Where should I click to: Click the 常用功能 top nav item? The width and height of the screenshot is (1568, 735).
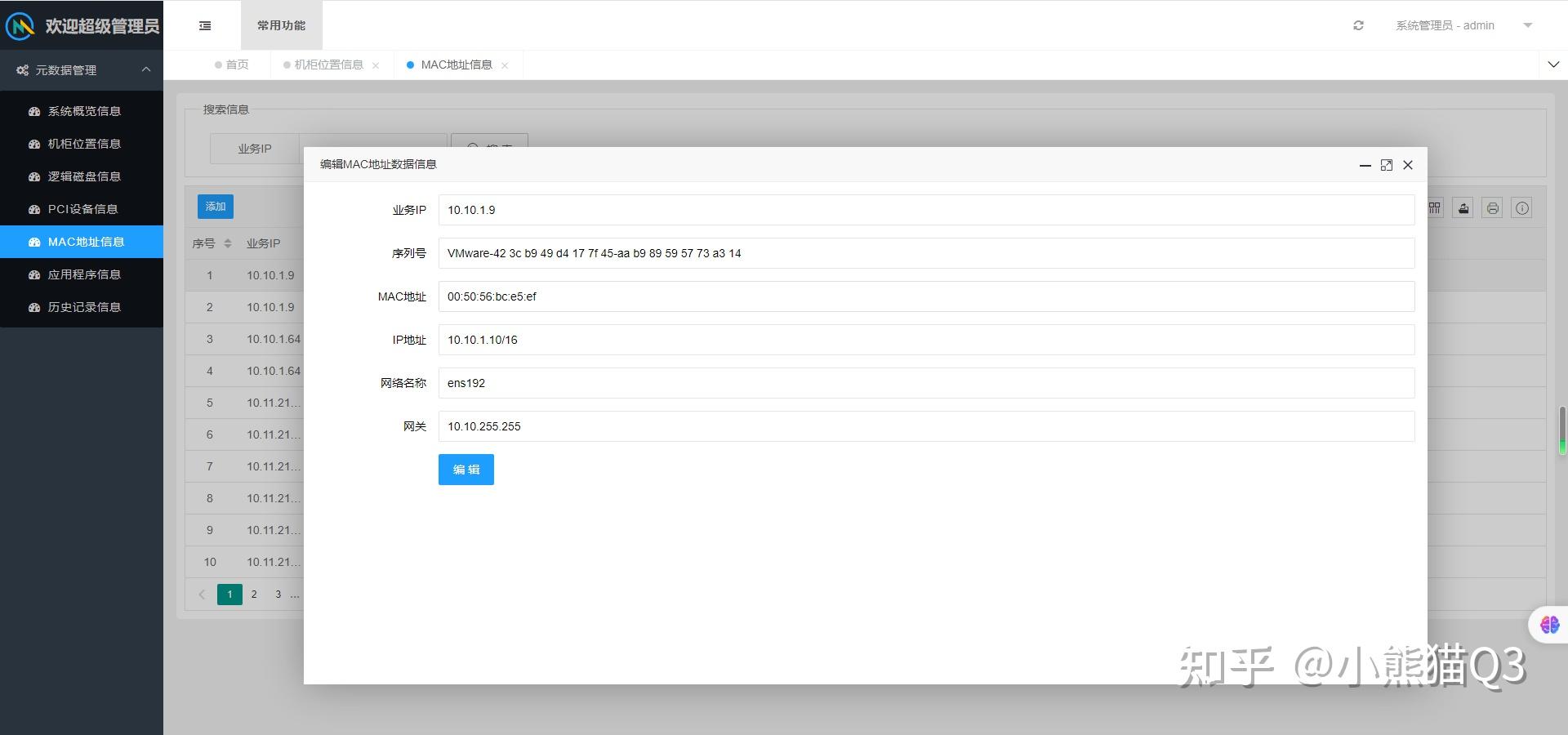(281, 25)
